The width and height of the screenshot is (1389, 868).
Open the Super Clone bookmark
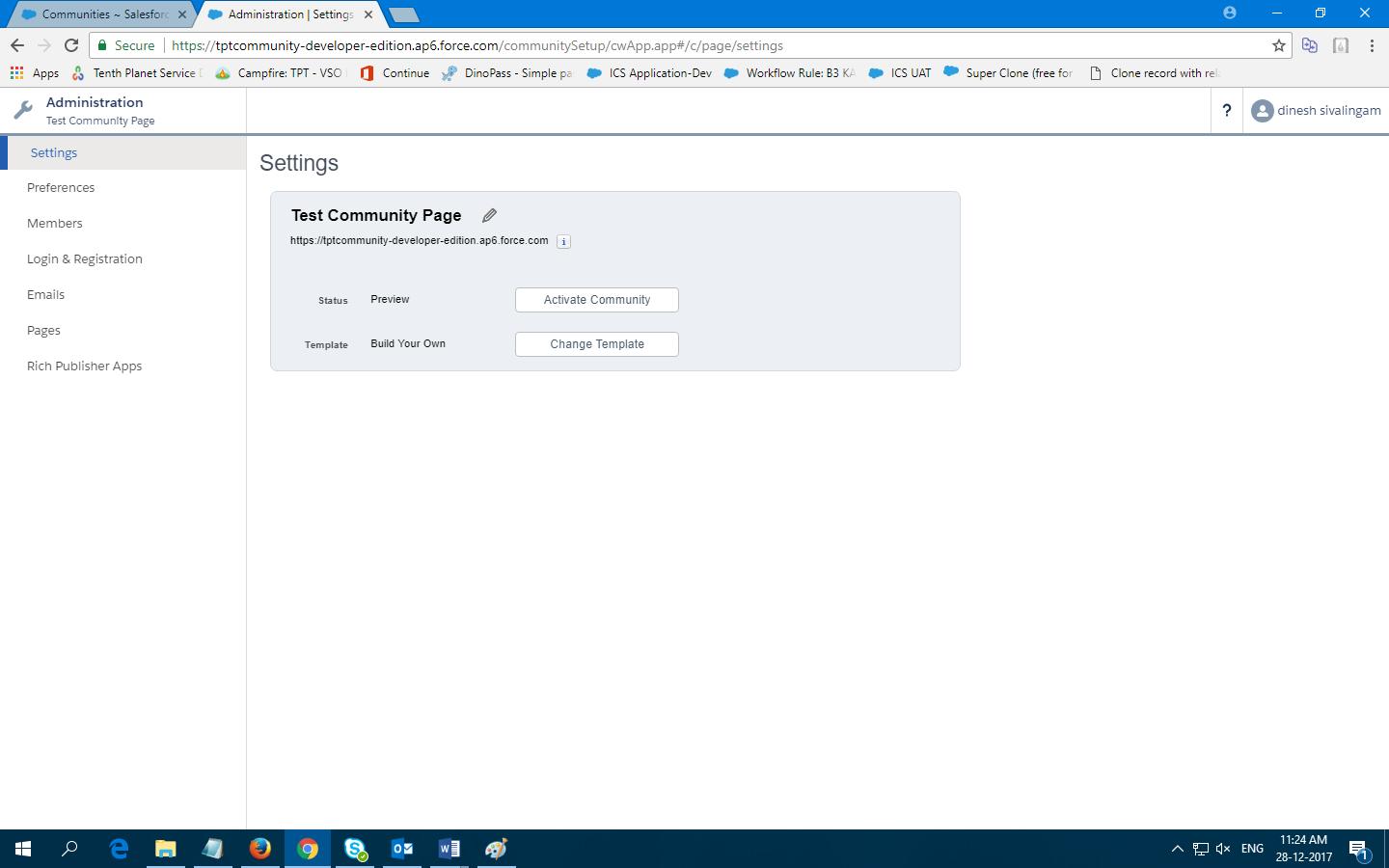pyautogui.click(x=1009, y=73)
